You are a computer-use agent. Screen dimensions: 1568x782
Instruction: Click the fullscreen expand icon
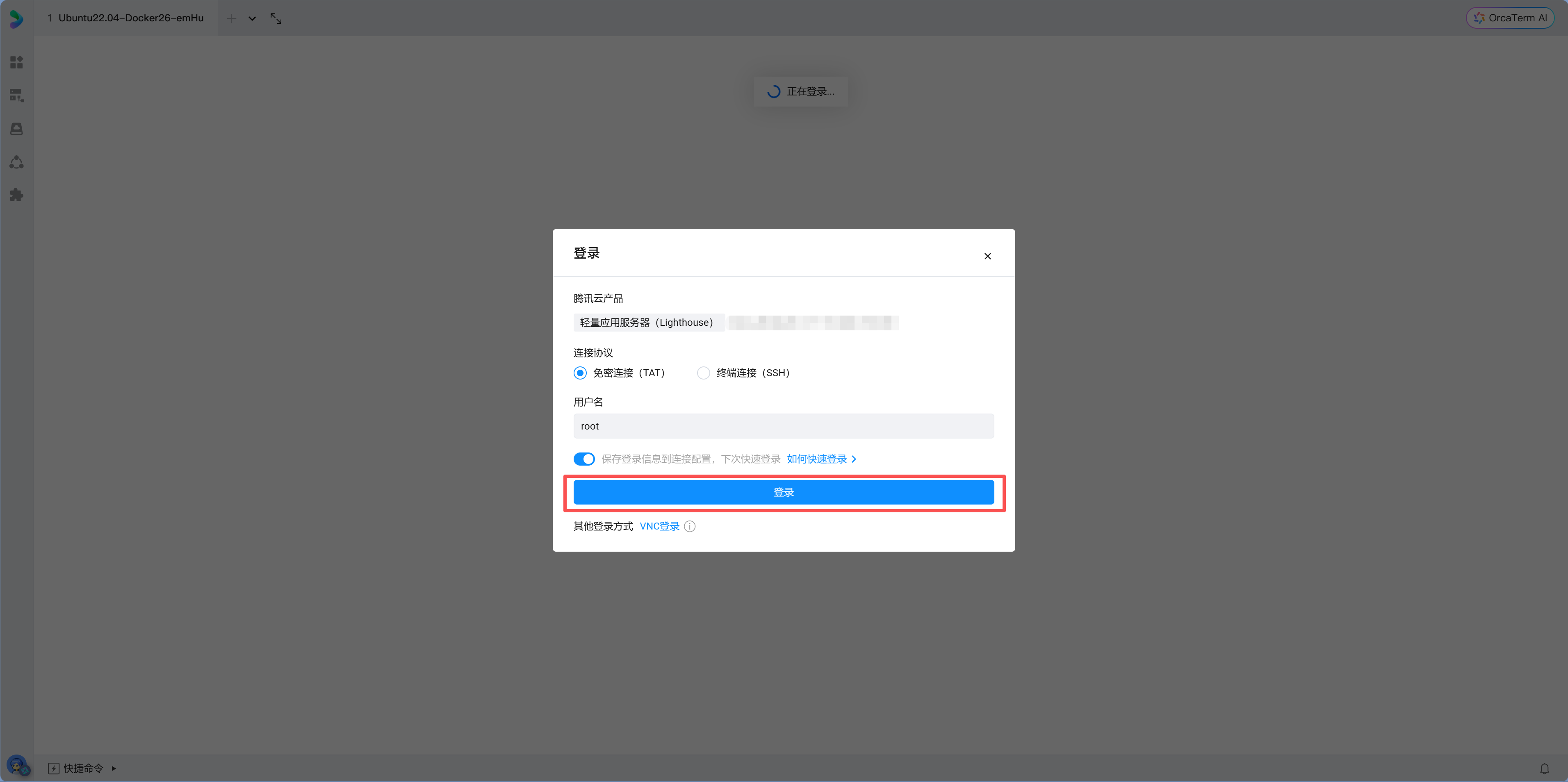point(276,18)
